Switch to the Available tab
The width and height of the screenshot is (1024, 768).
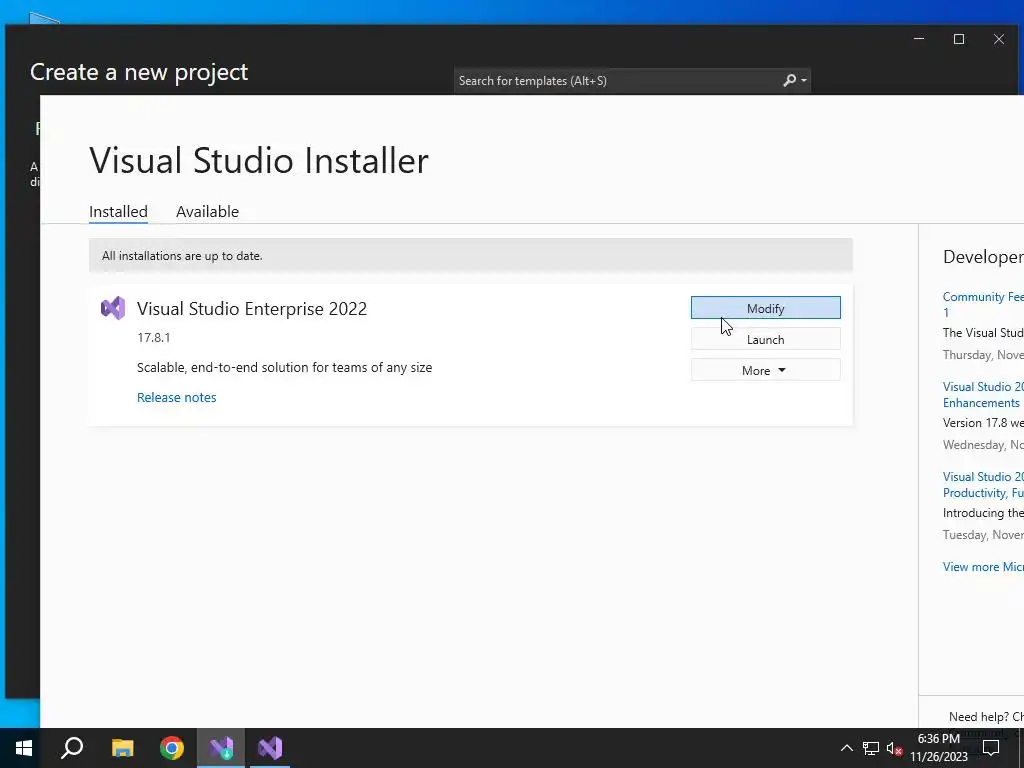pos(207,212)
